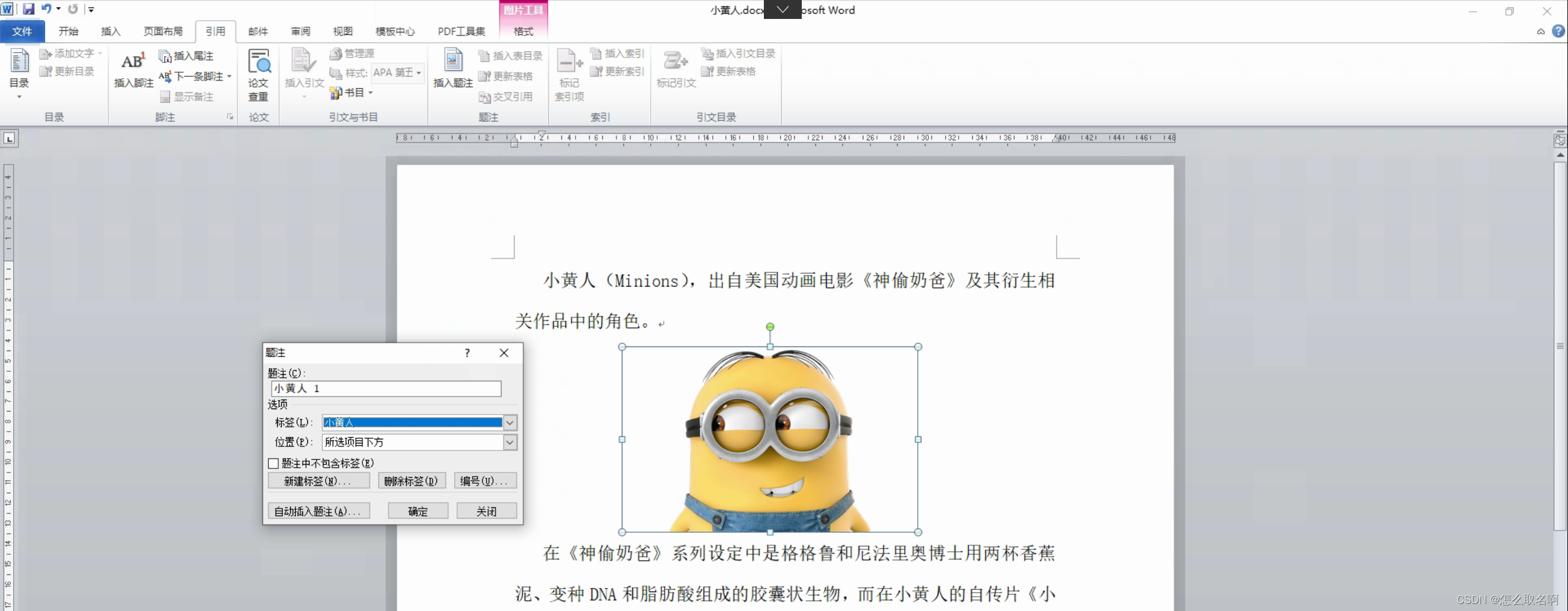Image resolution: width=1568 pixels, height=611 pixels.
Task: Open the 脚注 group dialog launcher
Action: [x=230, y=117]
